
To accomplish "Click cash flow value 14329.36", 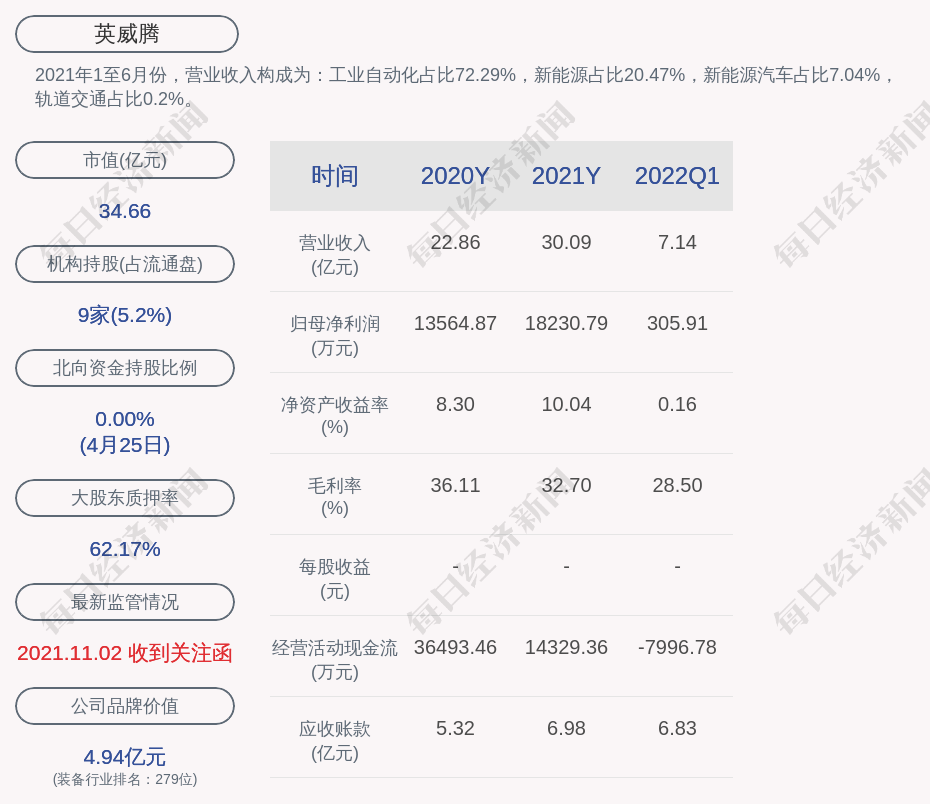I will click(566, 647).
